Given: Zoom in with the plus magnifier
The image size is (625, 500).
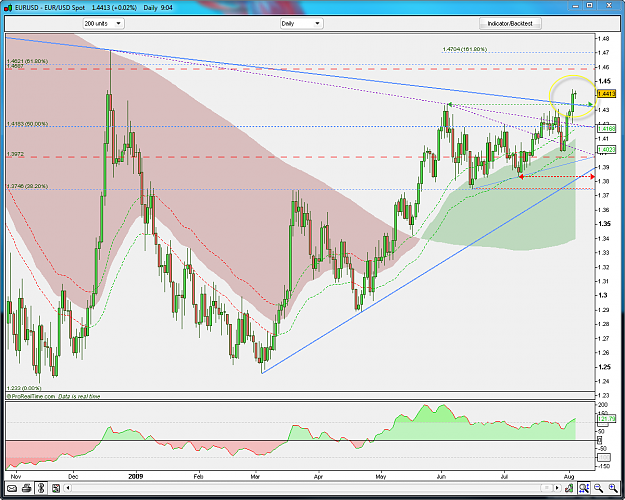Looking at the screenshot, I should click(613, 488).
